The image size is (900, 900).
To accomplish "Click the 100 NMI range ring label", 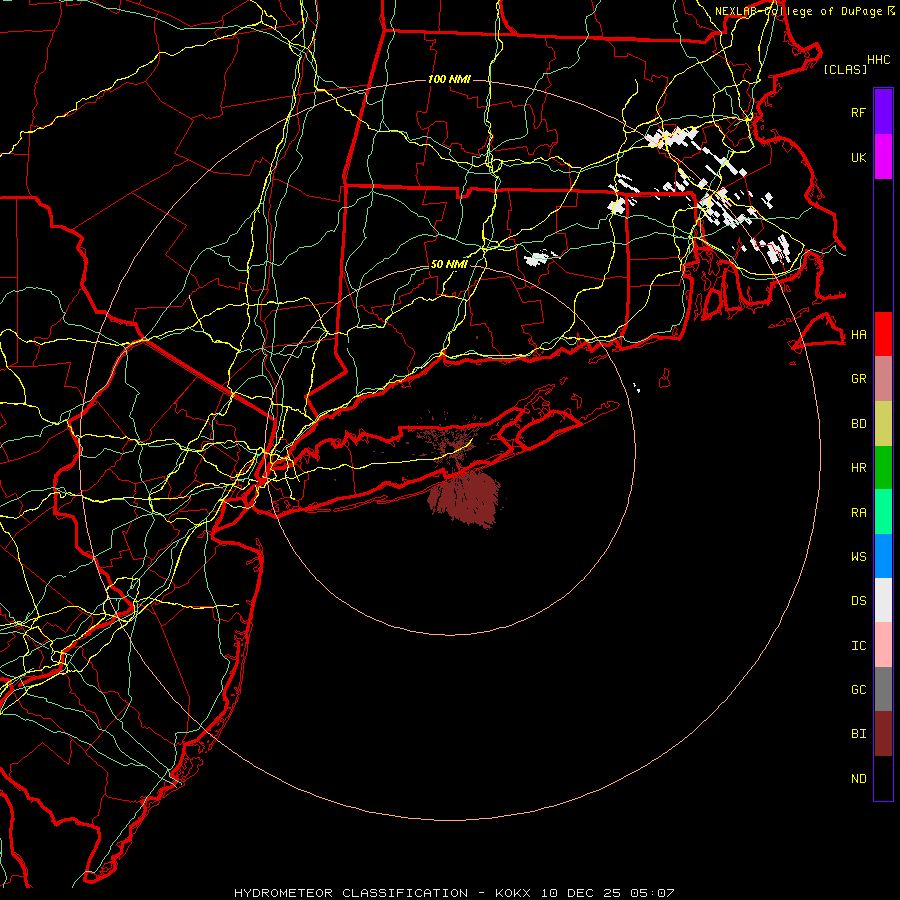I will click(449, 79).
